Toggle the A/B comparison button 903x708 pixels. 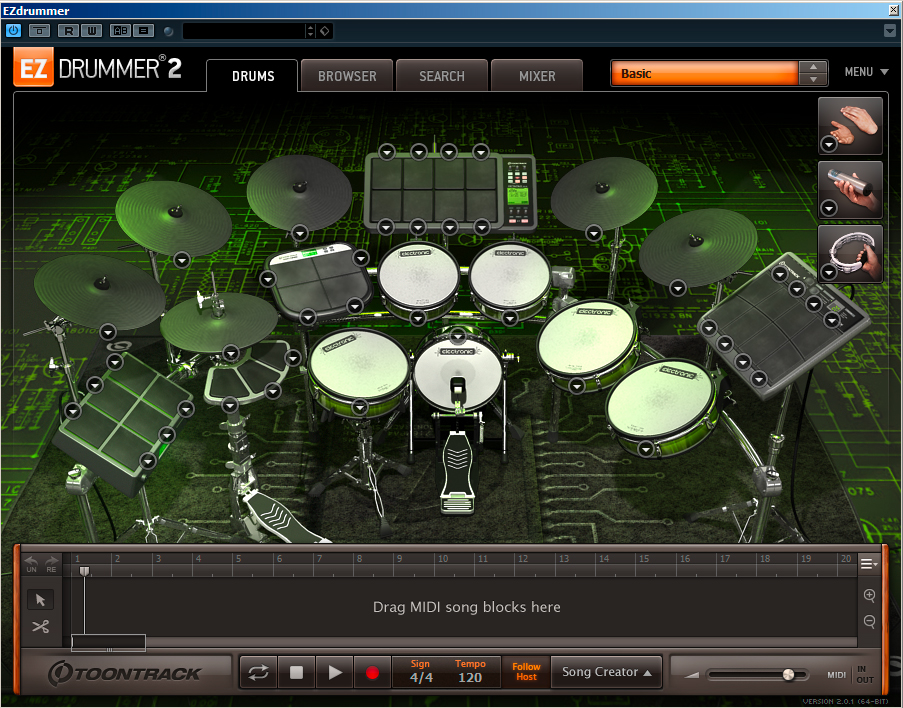(120, 31)
